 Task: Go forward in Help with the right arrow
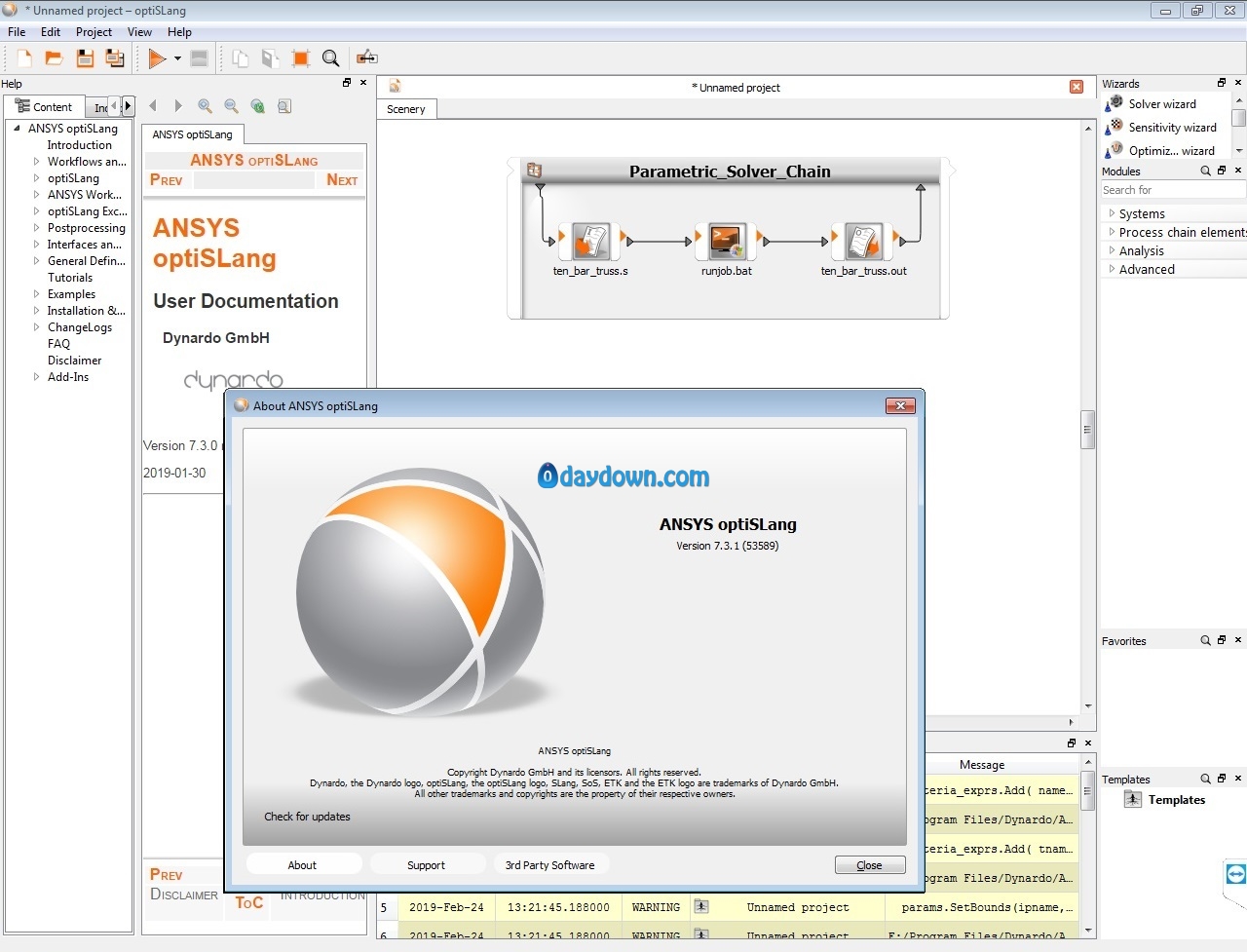point(177,106)
